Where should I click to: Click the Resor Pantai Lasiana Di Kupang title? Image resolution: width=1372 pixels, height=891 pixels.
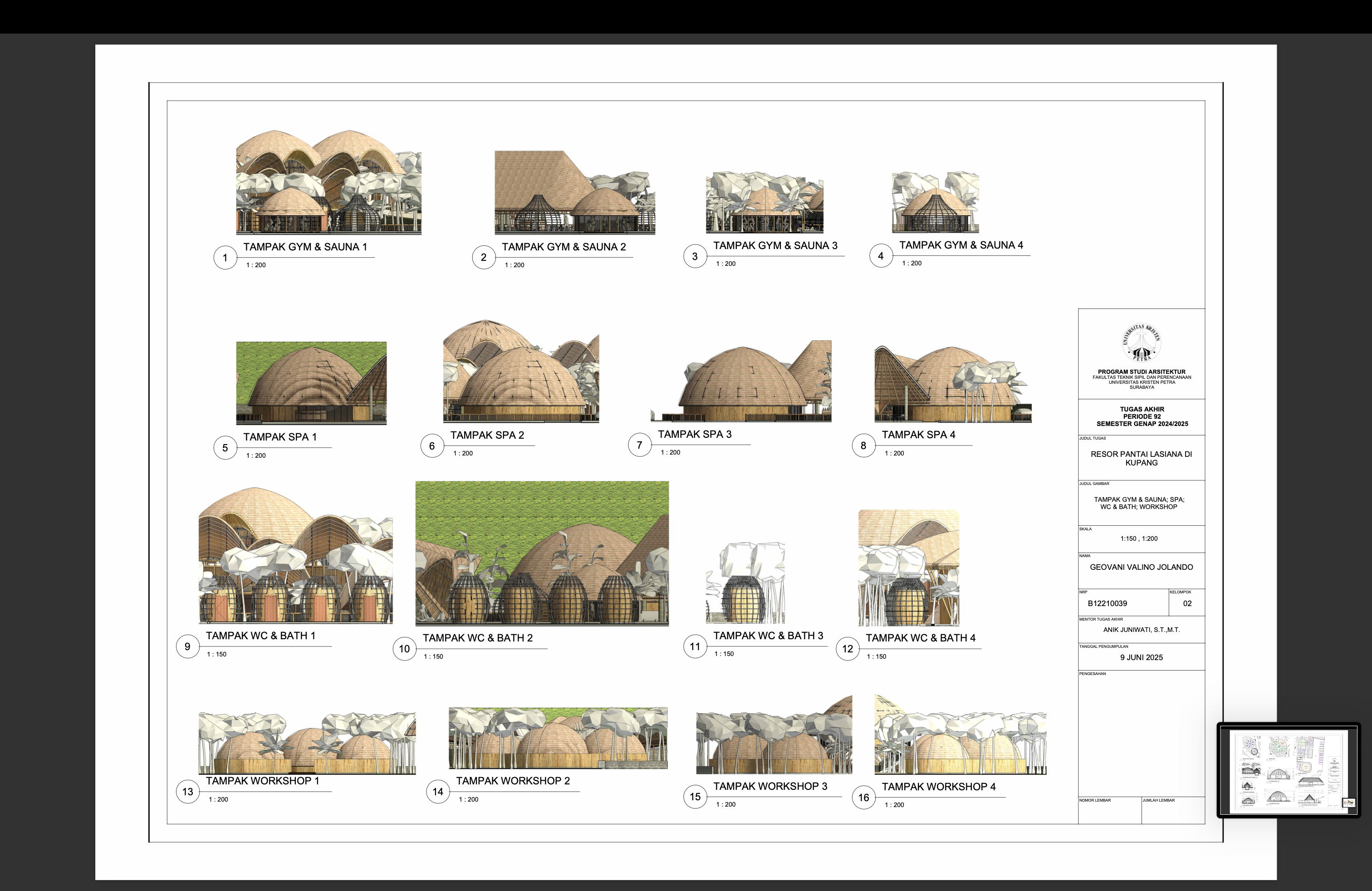pyautogui.click(x=1141, y=458)
